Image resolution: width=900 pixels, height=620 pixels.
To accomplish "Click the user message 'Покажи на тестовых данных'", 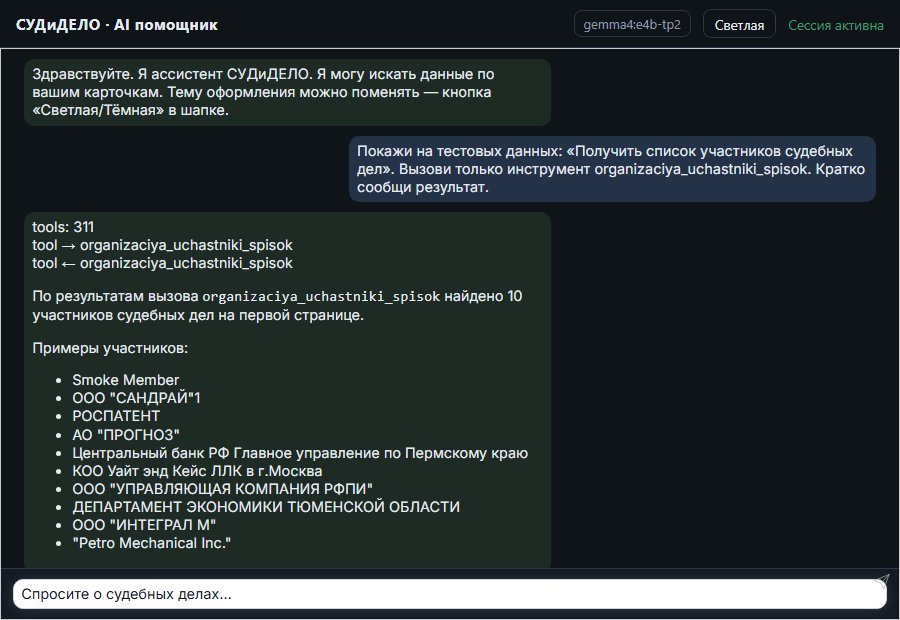I will click(x=612, y=169).
